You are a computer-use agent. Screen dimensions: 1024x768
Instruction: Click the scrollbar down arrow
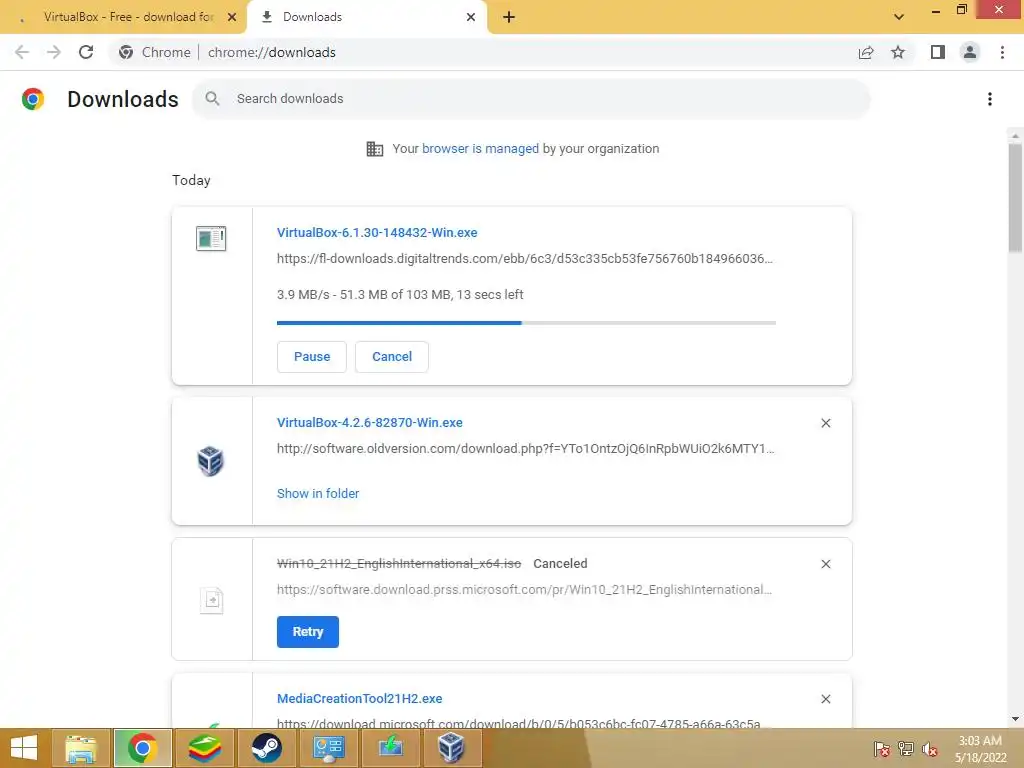[x=1015, y=719]
